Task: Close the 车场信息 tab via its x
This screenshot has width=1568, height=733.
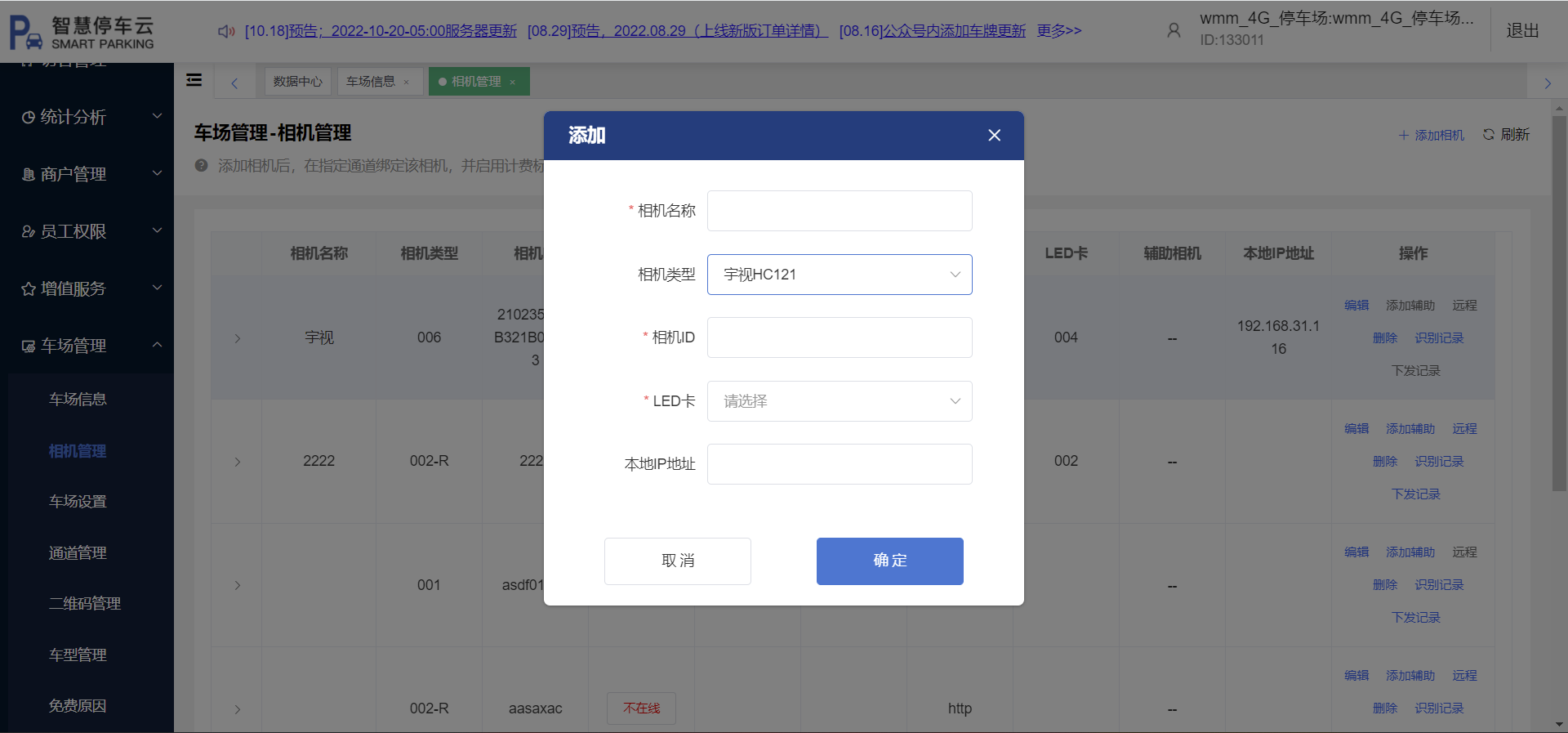Action: 407,82
